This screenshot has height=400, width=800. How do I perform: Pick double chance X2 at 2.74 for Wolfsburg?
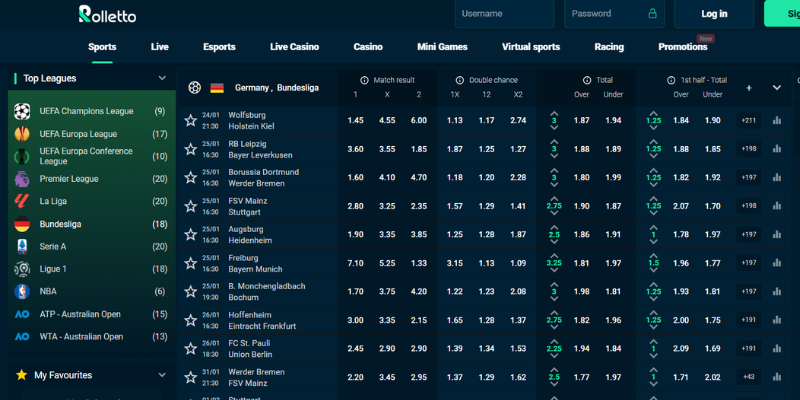[518, 120]
